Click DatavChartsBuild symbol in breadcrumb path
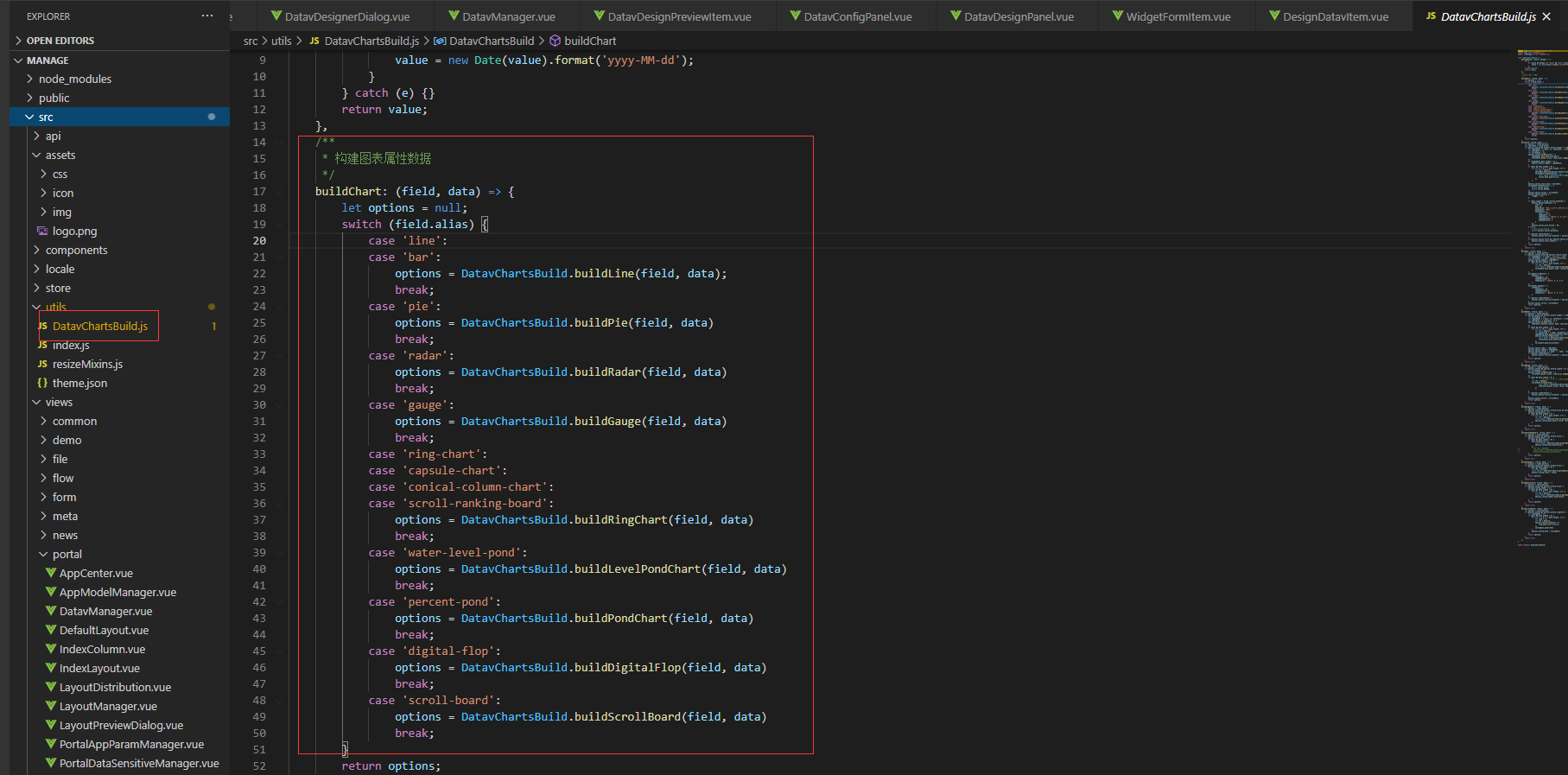 tap(492, 41)
